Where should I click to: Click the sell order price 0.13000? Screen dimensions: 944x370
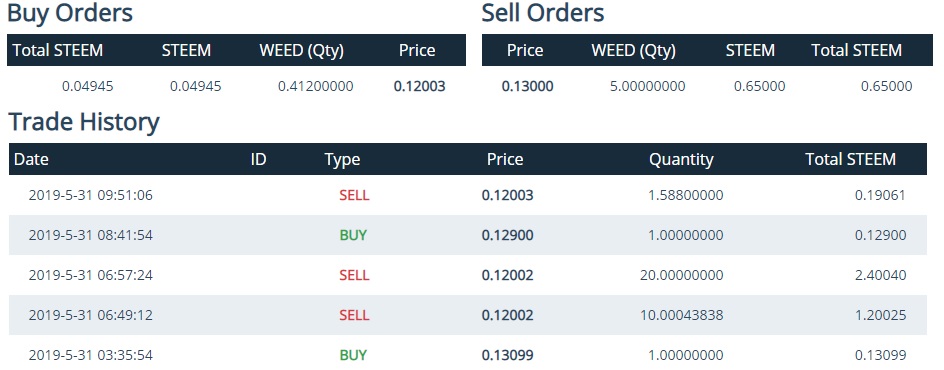coord(527,86)
